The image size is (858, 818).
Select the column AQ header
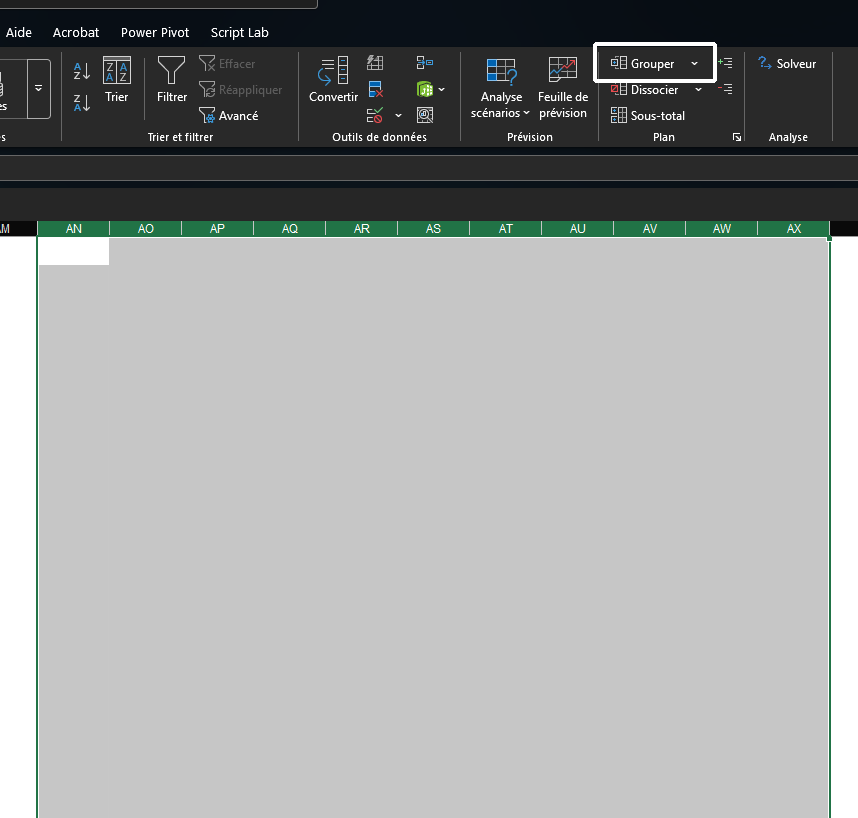(x=290, y=229)
